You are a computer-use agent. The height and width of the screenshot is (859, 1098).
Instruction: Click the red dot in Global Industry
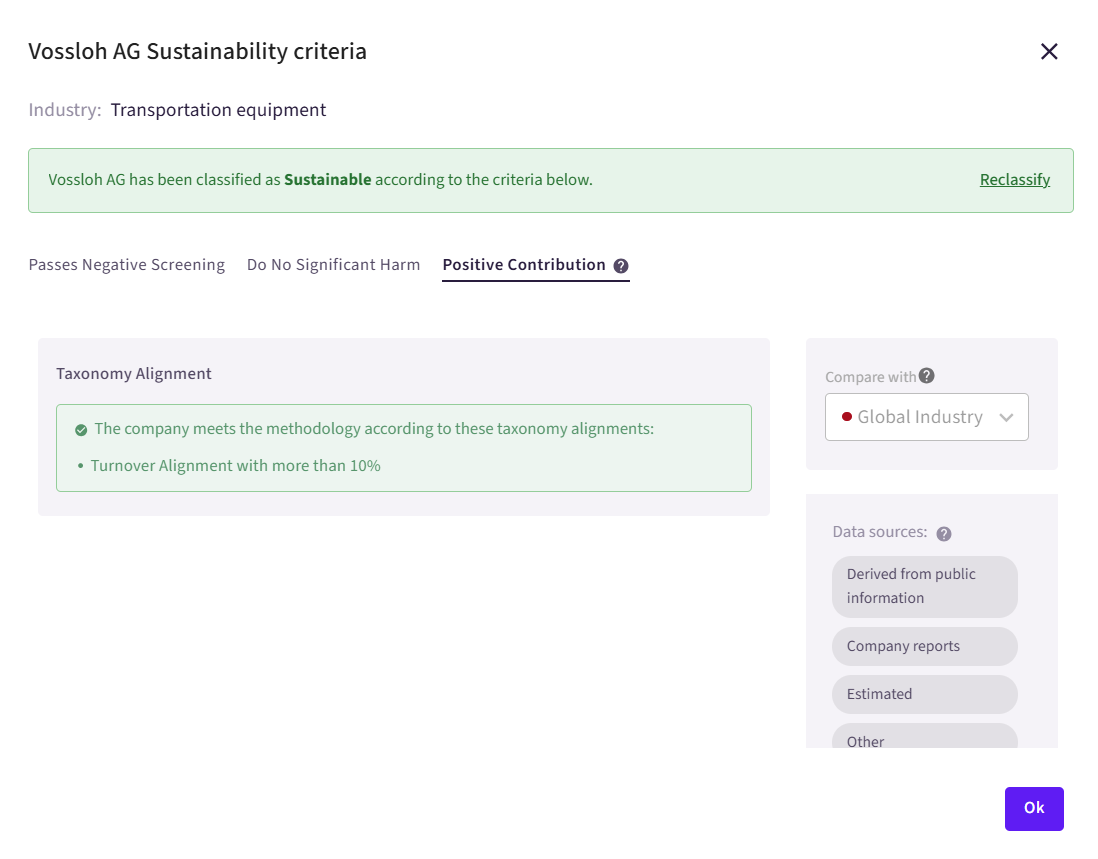(847, 417)
